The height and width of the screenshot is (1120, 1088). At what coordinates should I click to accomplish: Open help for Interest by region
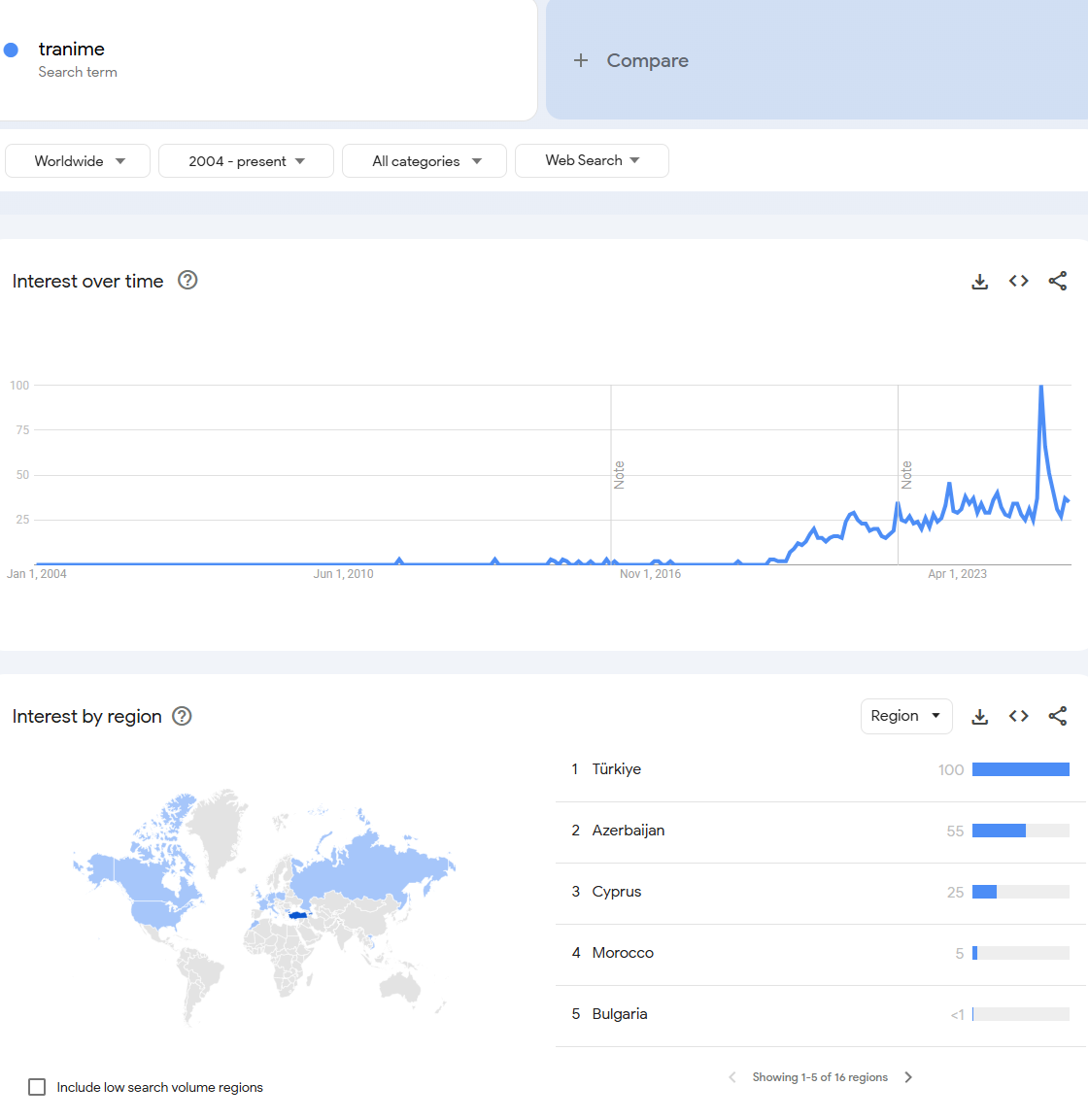pyautogui.click(x=183, y=717)
